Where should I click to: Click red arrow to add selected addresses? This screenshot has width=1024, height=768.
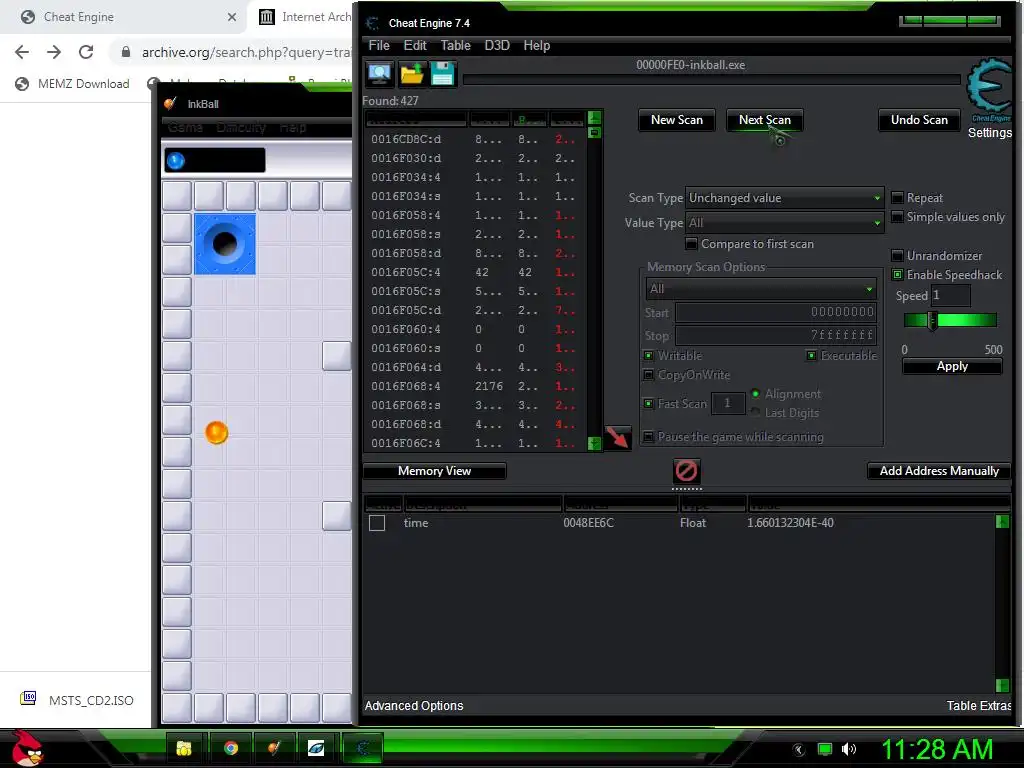617,437
